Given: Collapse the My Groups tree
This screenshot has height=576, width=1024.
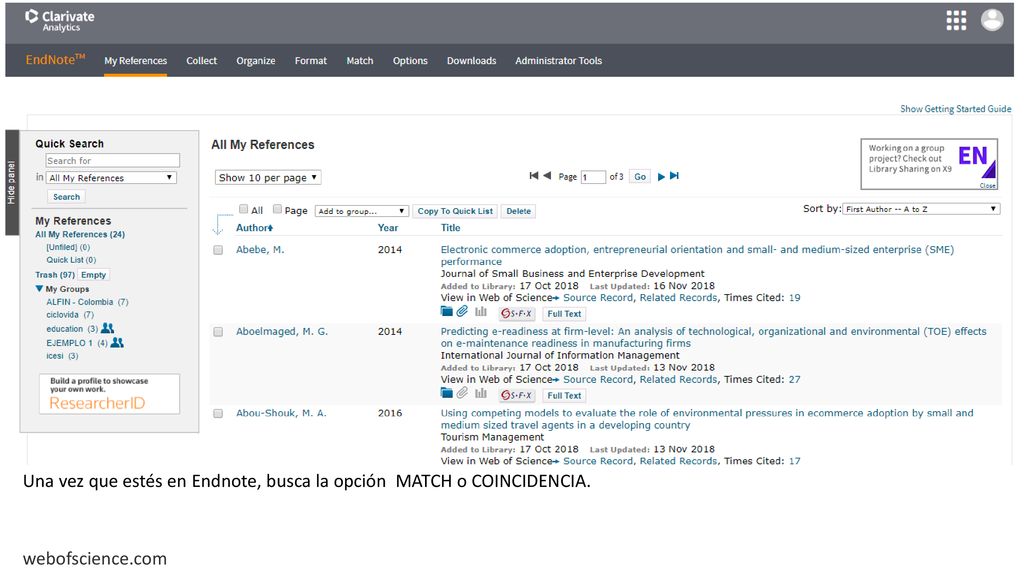Looking at the screenshot, I should (39, 289).
